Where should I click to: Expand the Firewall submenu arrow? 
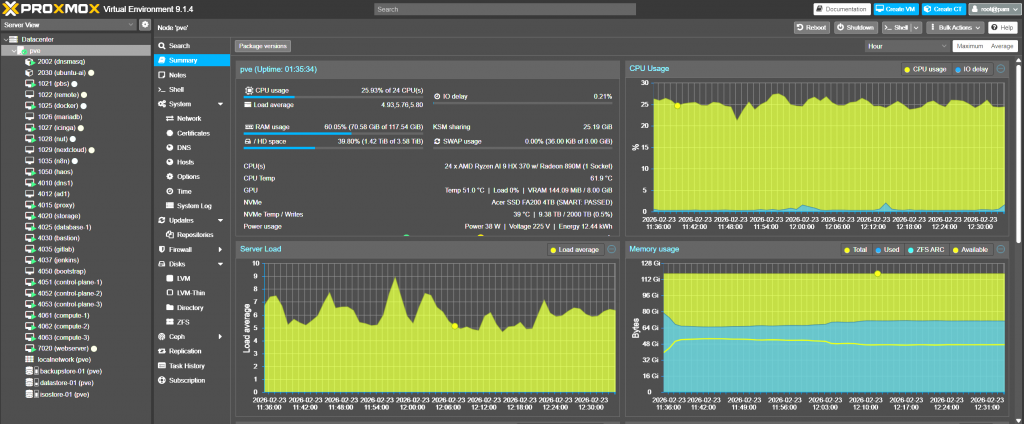click(219, 248)
